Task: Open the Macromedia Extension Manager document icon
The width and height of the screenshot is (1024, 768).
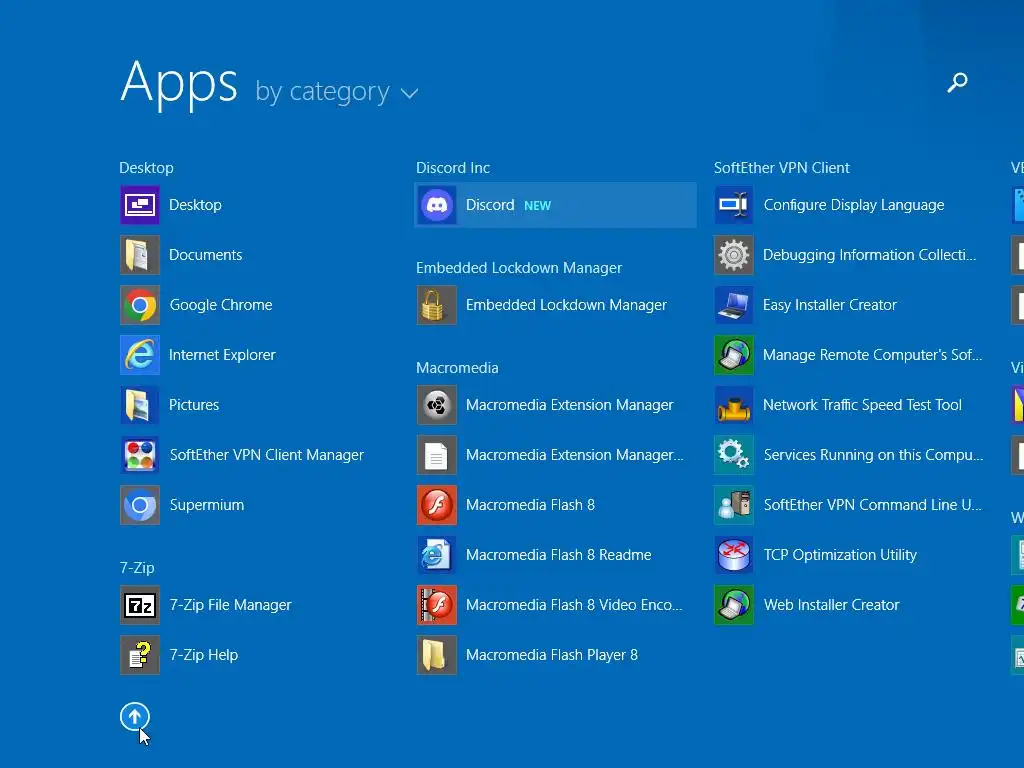Action: [x=437, y=455]
